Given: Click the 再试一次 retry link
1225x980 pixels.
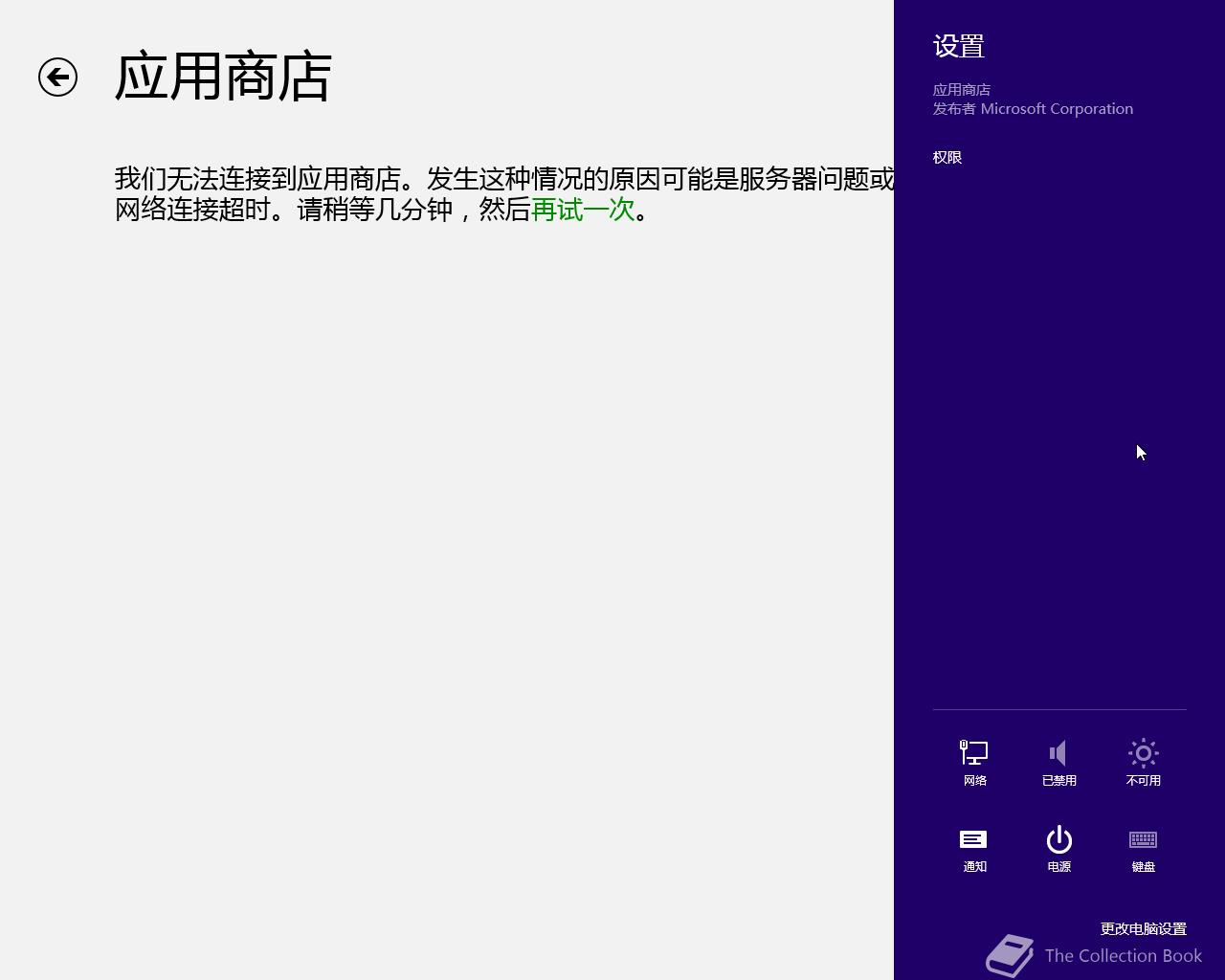Looking at the screenshot, I should tap(583, 209).
